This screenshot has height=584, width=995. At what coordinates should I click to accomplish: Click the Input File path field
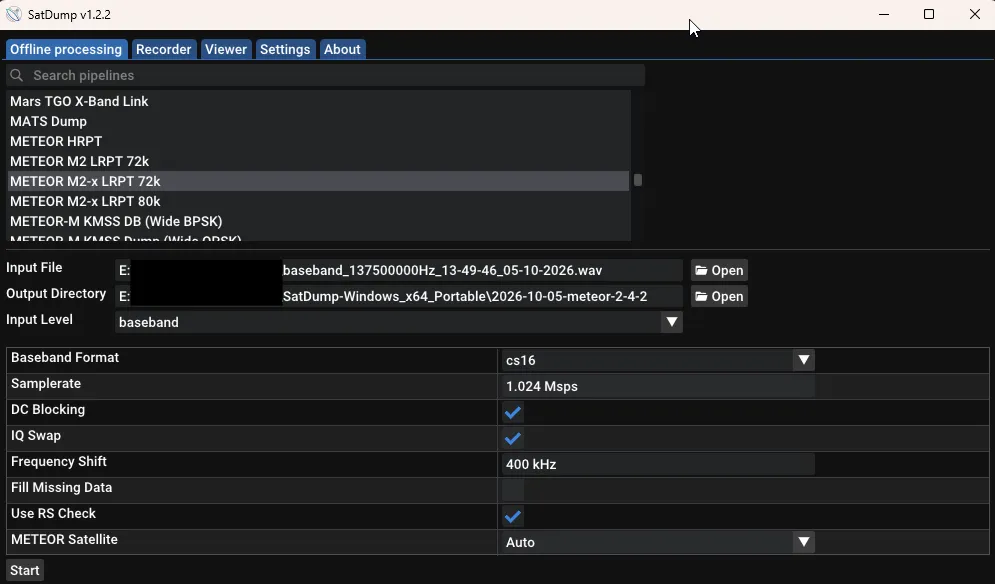399,270
